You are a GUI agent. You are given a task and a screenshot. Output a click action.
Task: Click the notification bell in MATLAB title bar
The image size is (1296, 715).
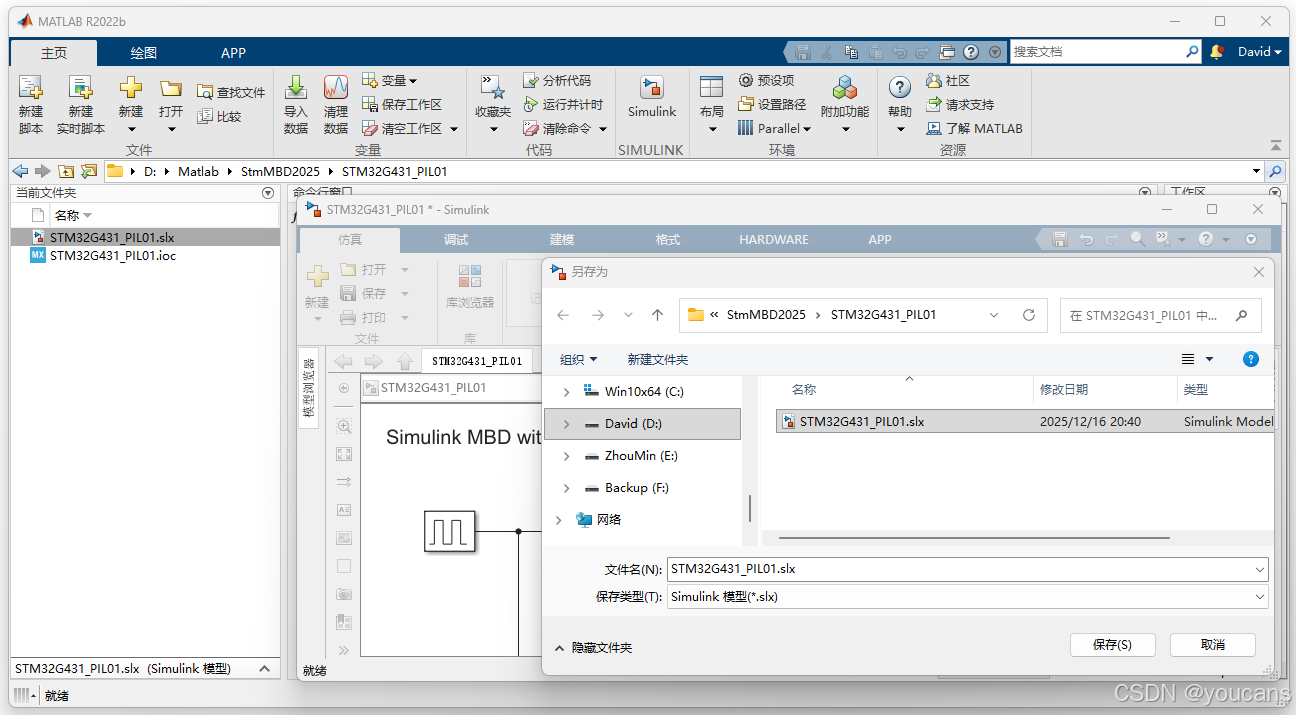tap(1217, 51)
